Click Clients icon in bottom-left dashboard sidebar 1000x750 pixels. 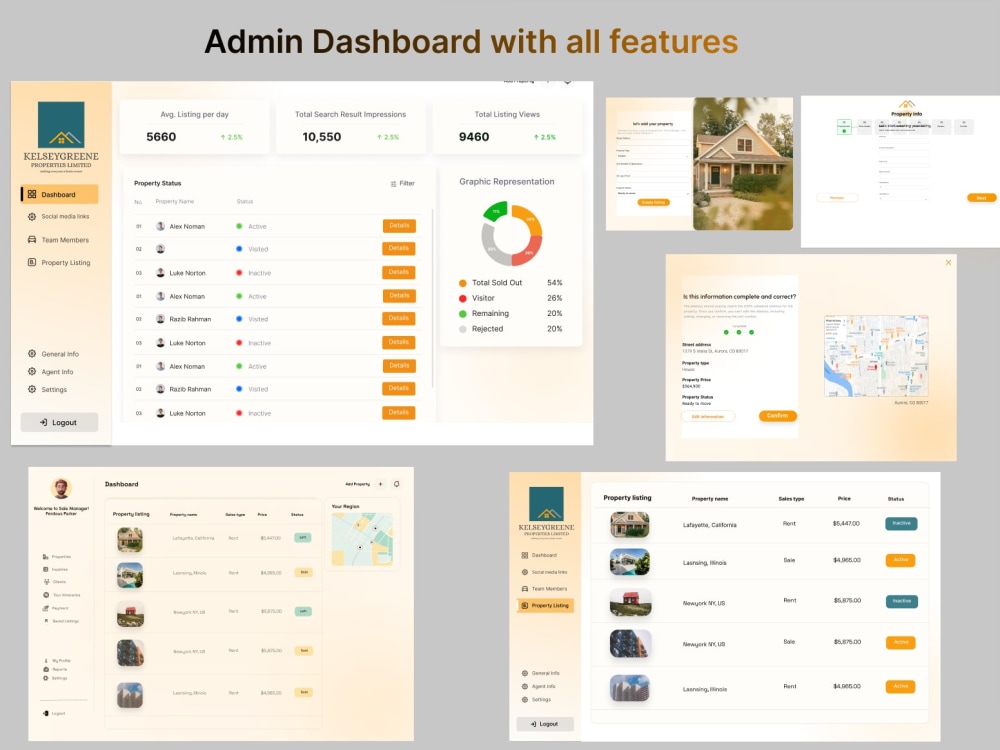tap(46, 582)
